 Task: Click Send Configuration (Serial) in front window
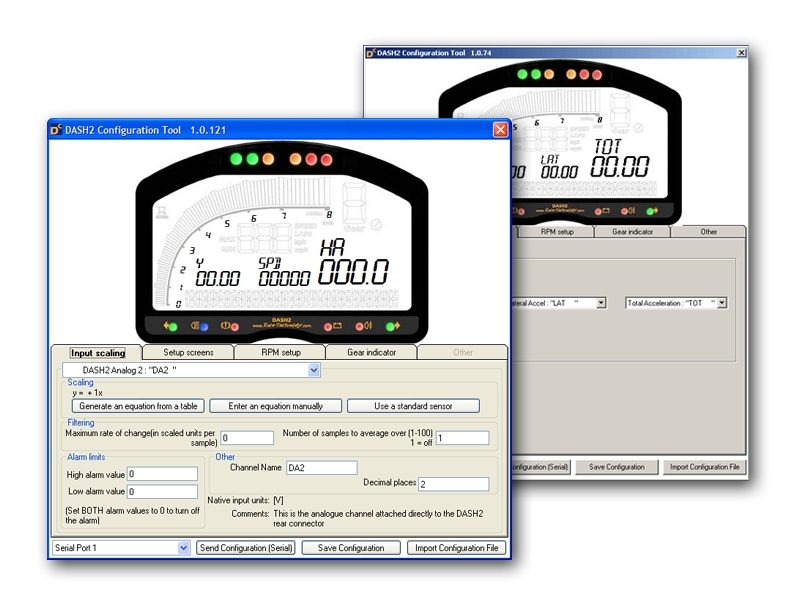246,548
